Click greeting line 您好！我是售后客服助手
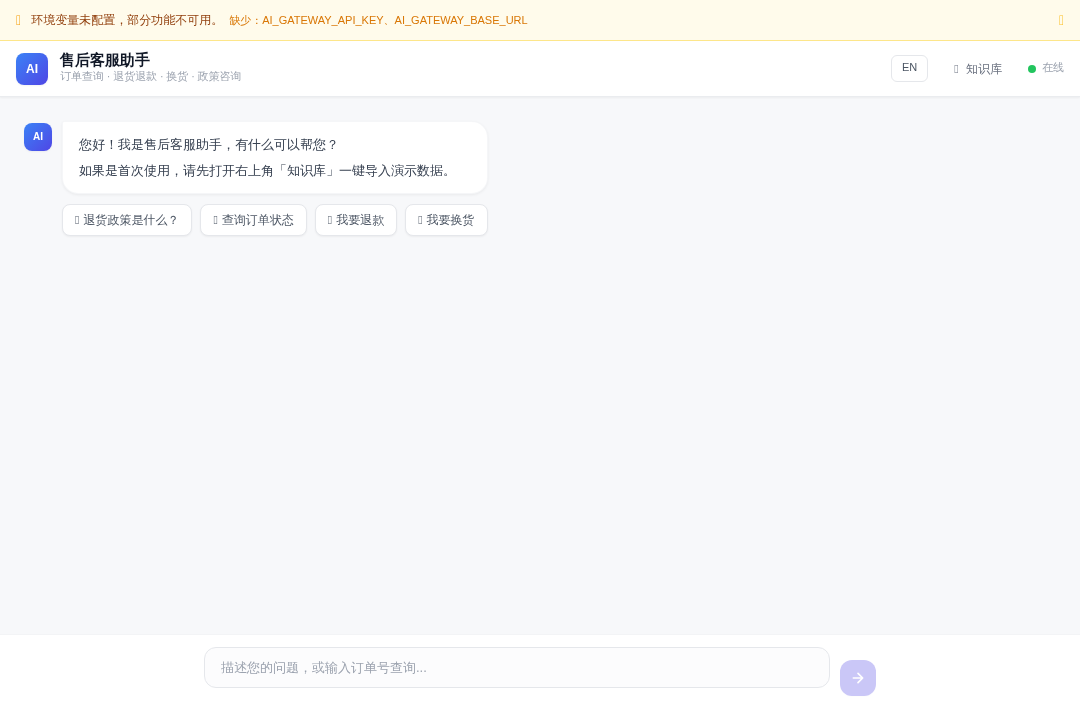 coord(208,145)
